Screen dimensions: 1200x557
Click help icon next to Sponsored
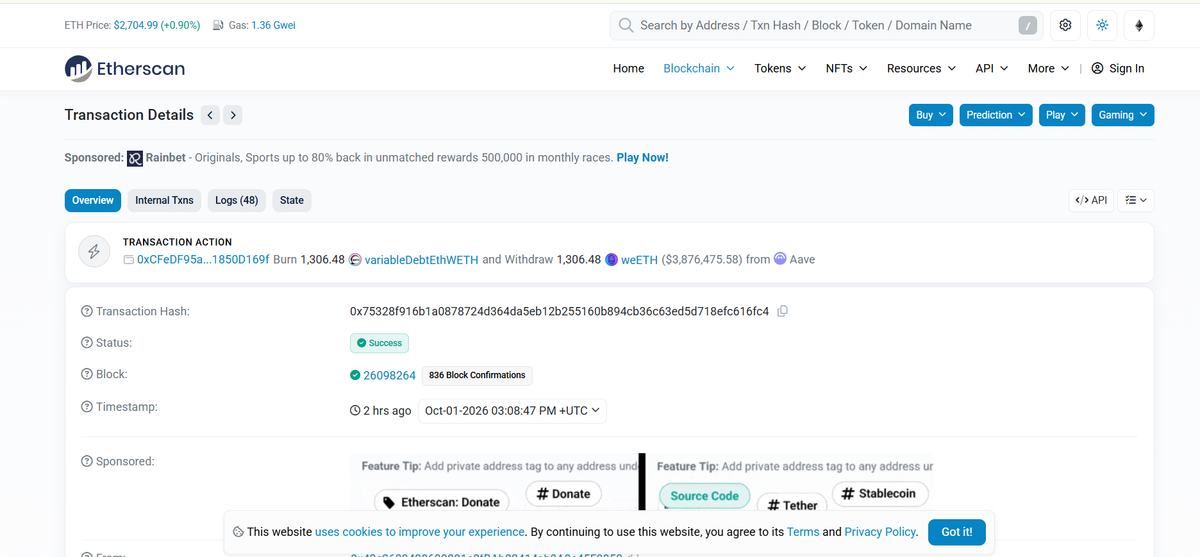(x=86, y=462)
